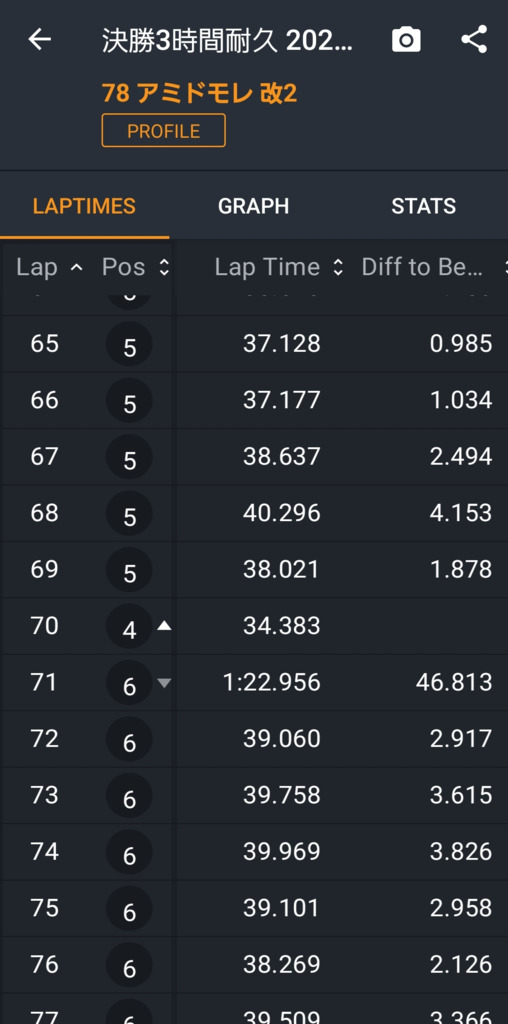The height and width of the screenshot is (1024, 508).
Task: Sort by Pos column header
Action: click(x=136, y=266)
